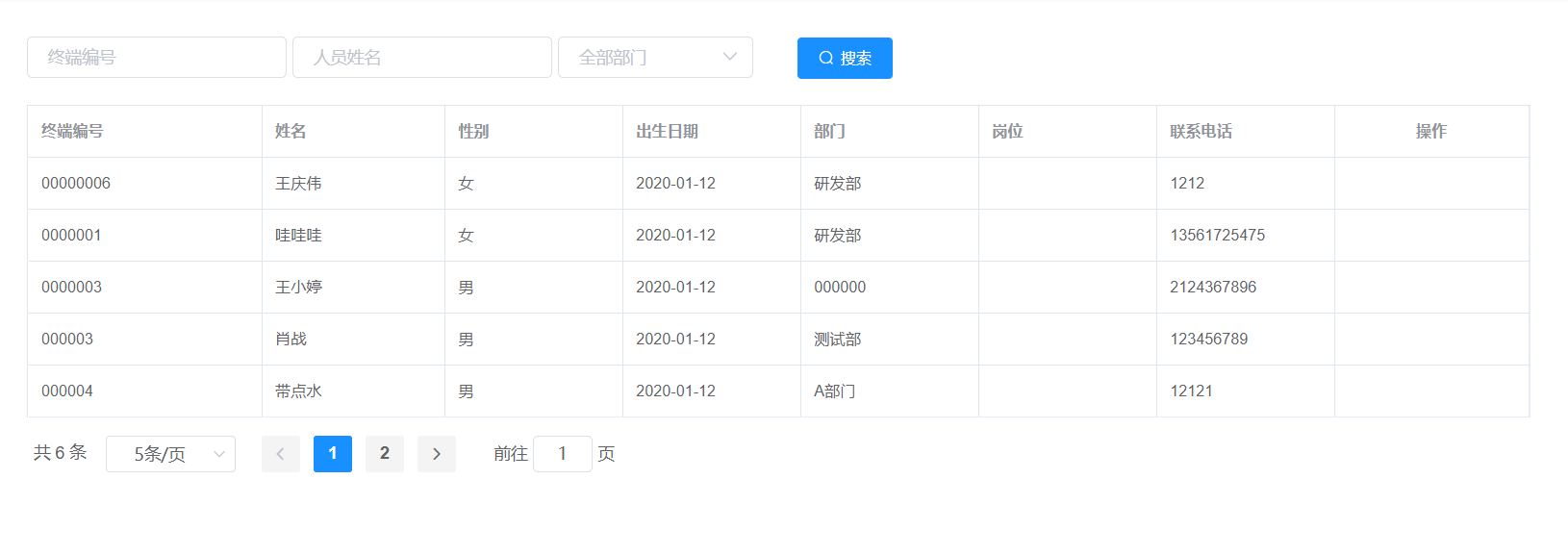The height and width of the screenshot is (555, 1568).
Task: Click phone number 123456789
Action: [1209, 340]
